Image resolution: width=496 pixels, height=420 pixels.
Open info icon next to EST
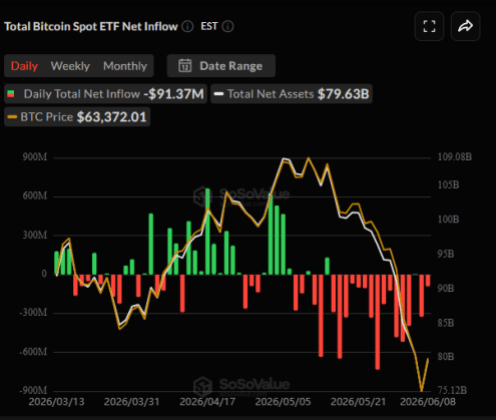click(228, 26)
